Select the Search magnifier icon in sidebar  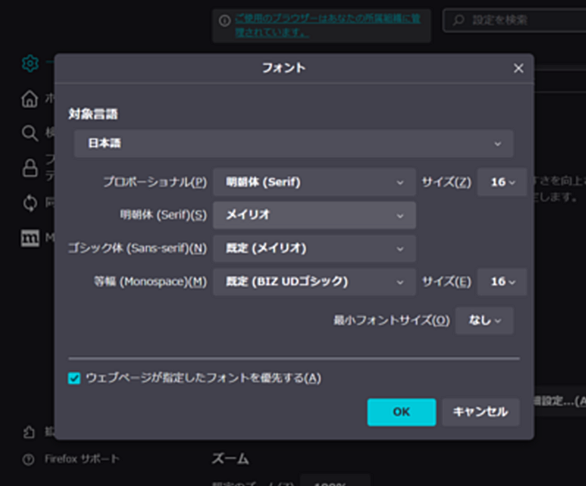pos(30,133)
